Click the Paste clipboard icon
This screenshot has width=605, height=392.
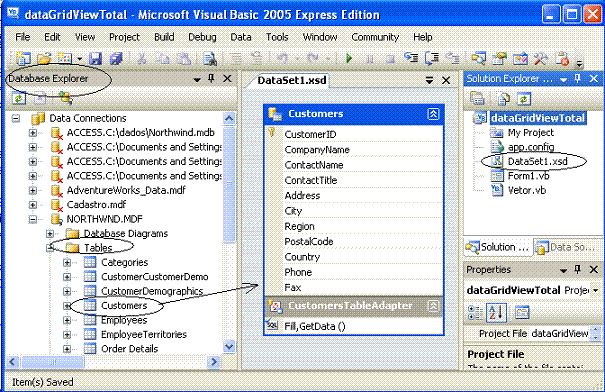pyautogui.click(x=183, y=58)
